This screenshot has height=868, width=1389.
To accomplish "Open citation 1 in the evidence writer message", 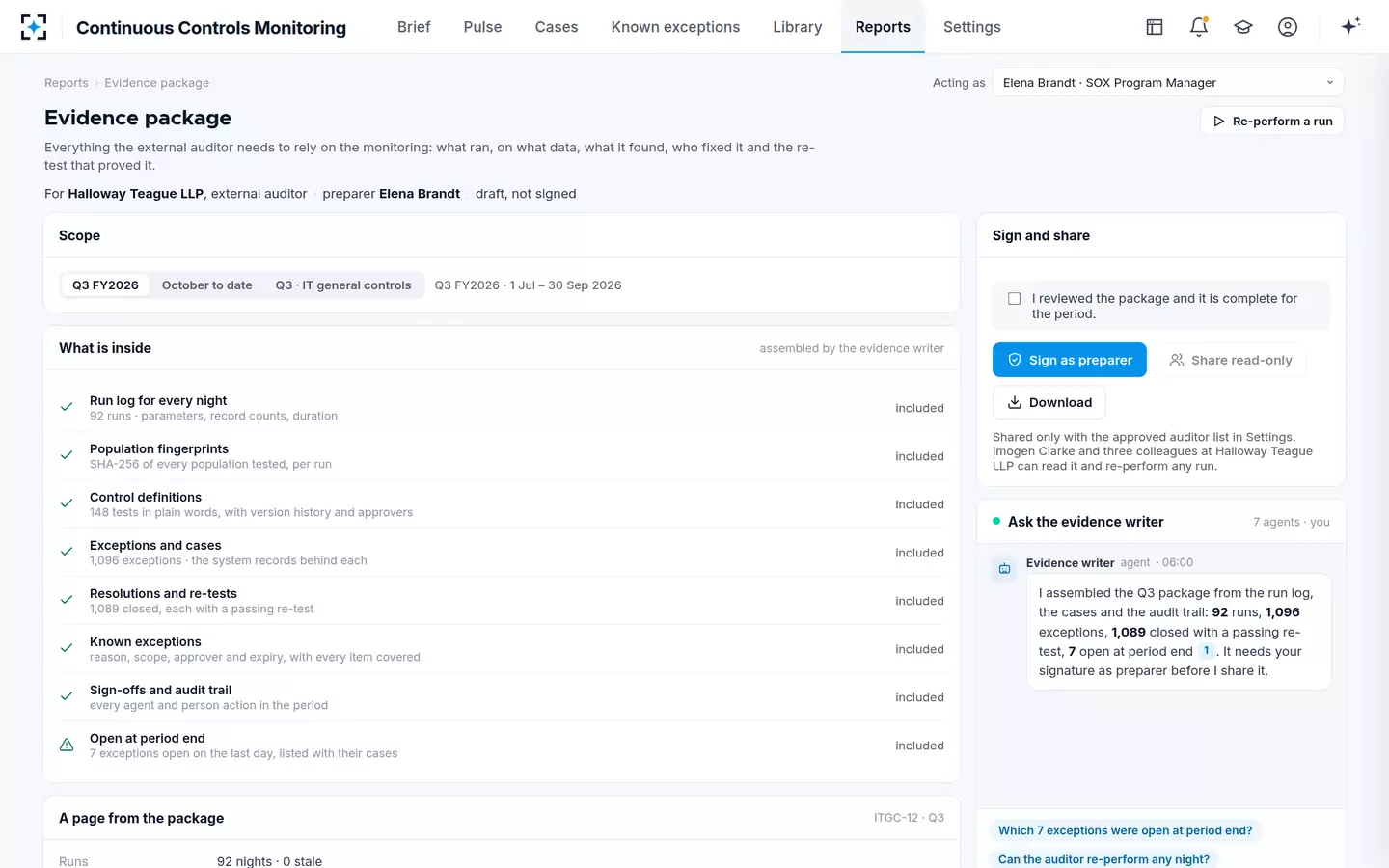I will (x=1206, y=651).
